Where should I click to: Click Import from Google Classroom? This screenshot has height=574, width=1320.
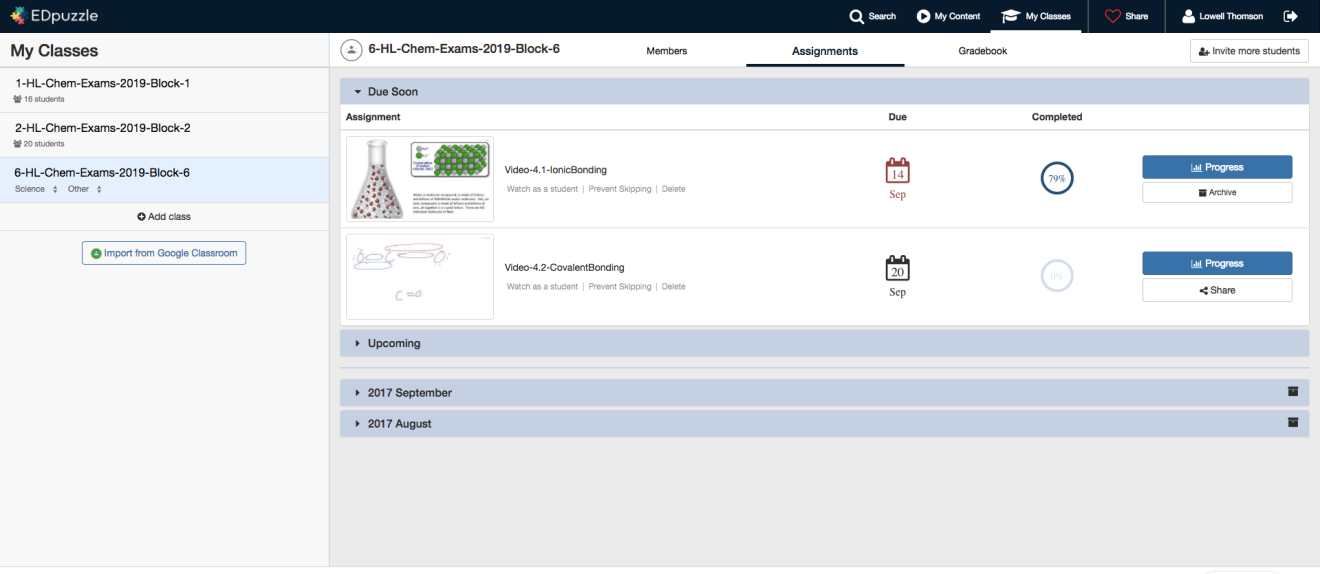coord(164,253)
